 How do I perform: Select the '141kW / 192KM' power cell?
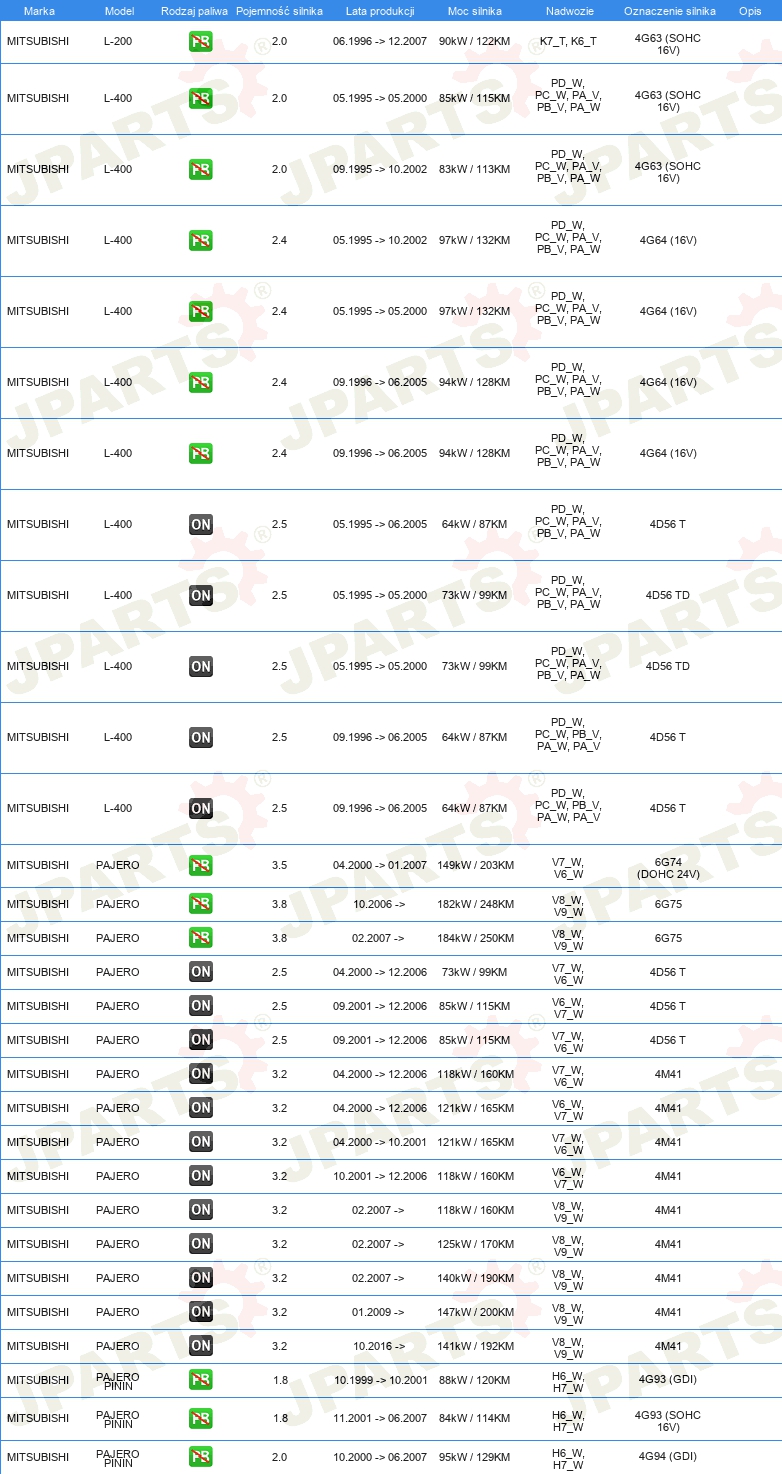pos(476,1346)
